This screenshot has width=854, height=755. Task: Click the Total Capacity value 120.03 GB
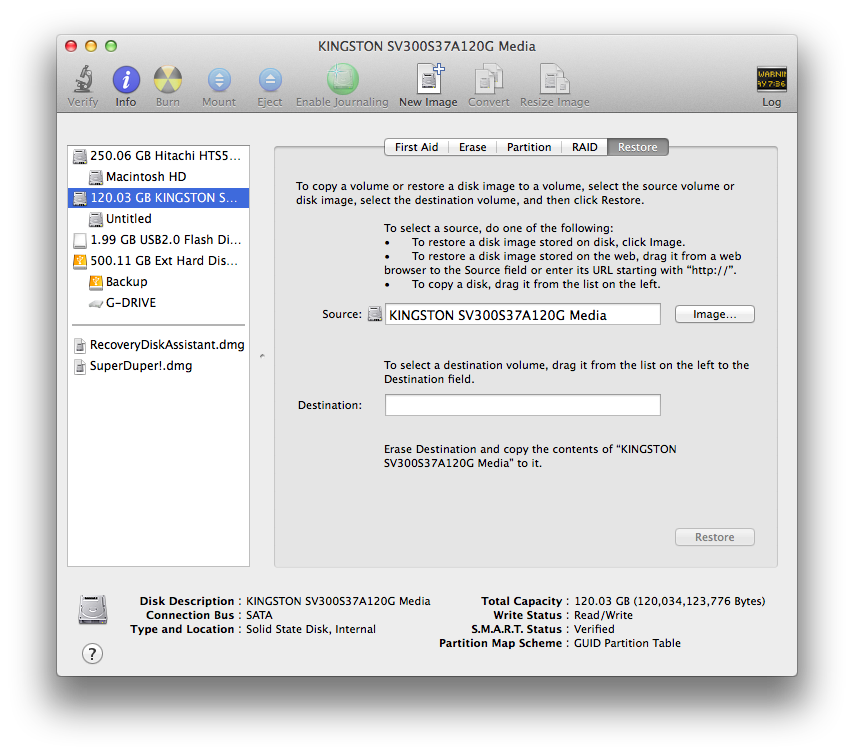669,601
